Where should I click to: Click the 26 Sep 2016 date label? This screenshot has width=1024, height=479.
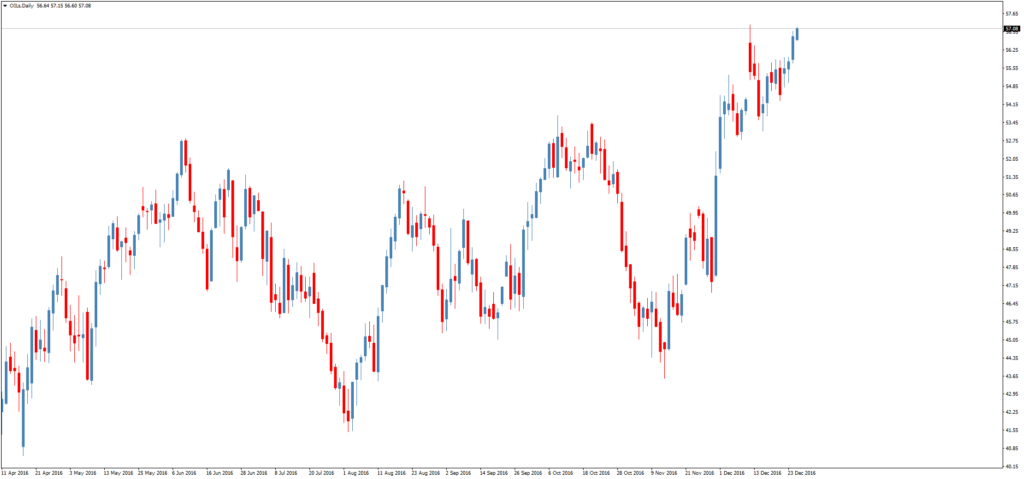[527, 472]
